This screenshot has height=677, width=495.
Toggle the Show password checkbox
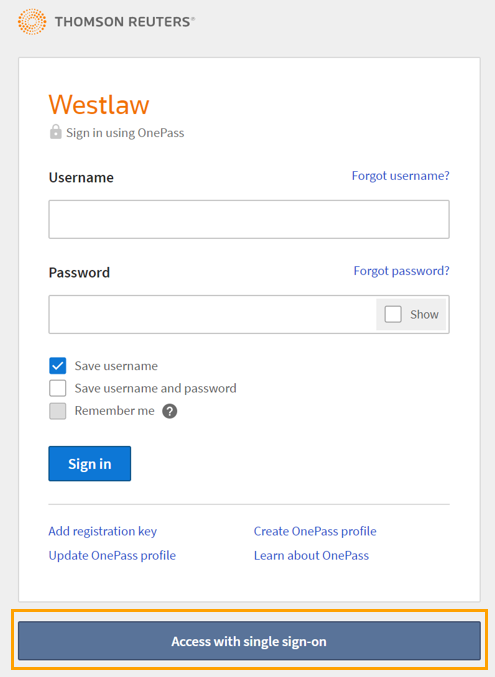pyautogui.click(x=393, y=314)
